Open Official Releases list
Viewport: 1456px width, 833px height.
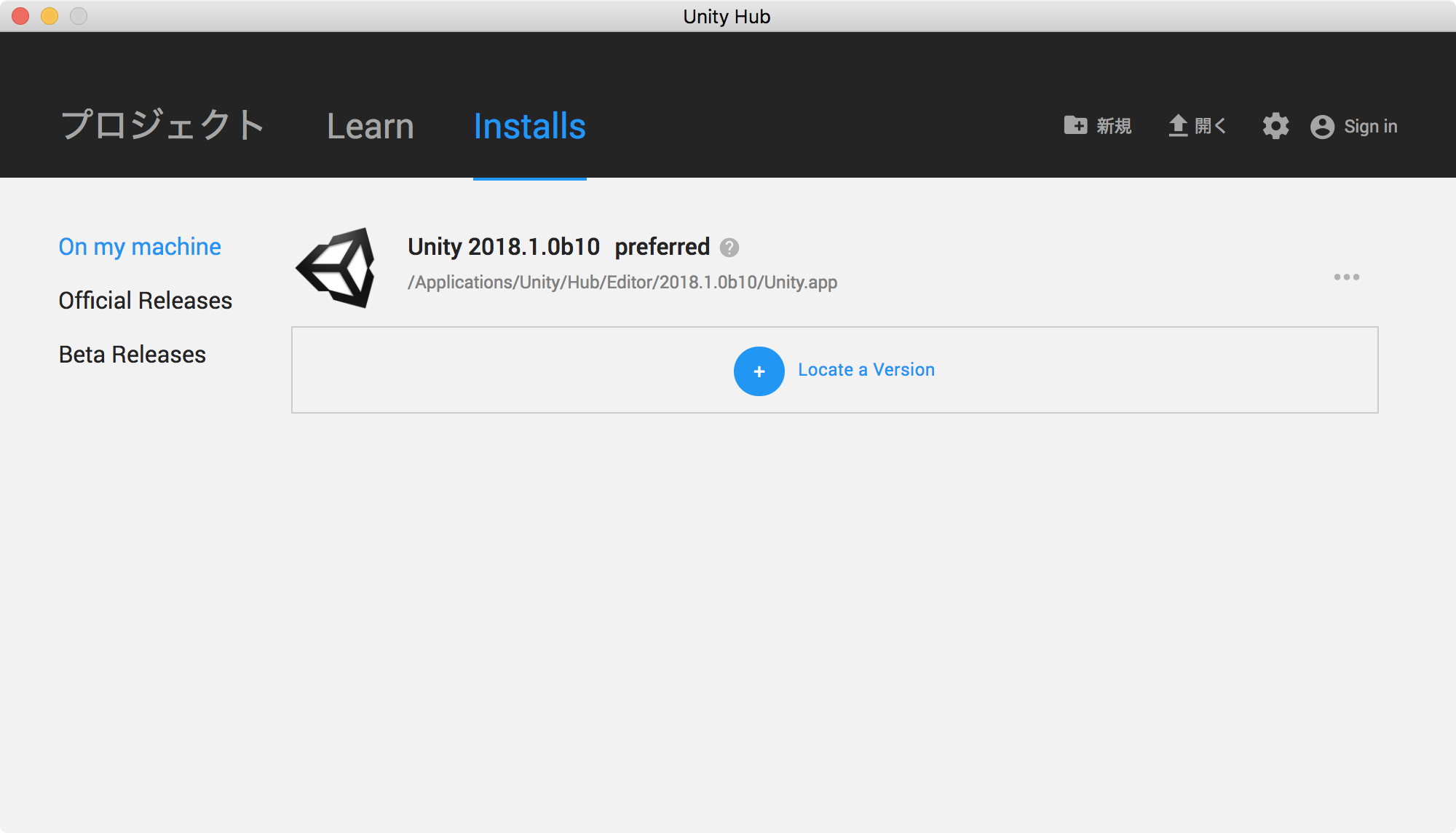click(146, 300)
